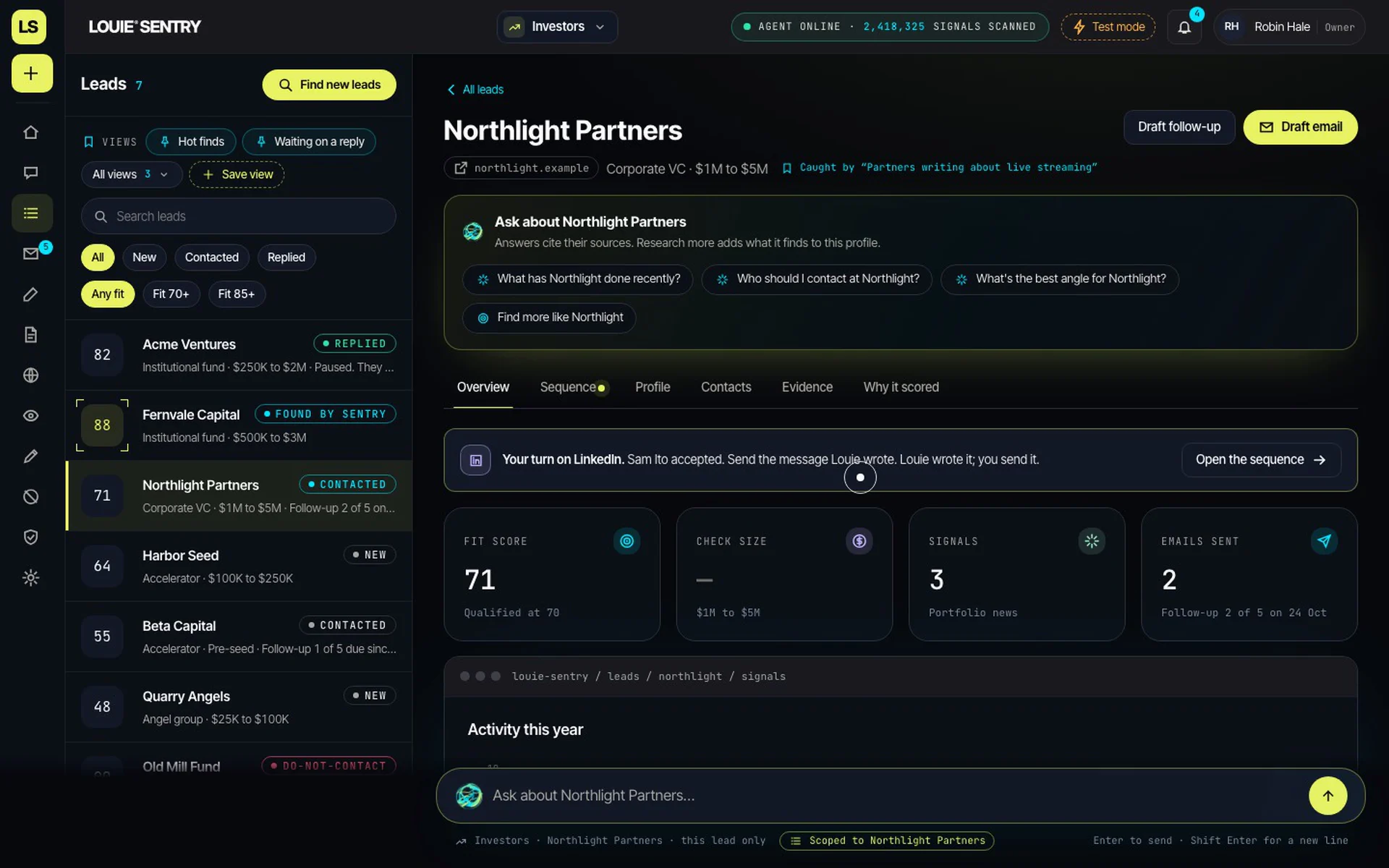Select the Fit 85+ filter

point(237,294)
